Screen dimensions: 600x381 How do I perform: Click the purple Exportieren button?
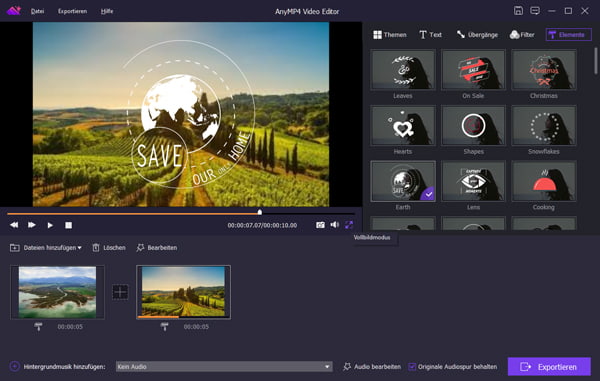(549, 367)
